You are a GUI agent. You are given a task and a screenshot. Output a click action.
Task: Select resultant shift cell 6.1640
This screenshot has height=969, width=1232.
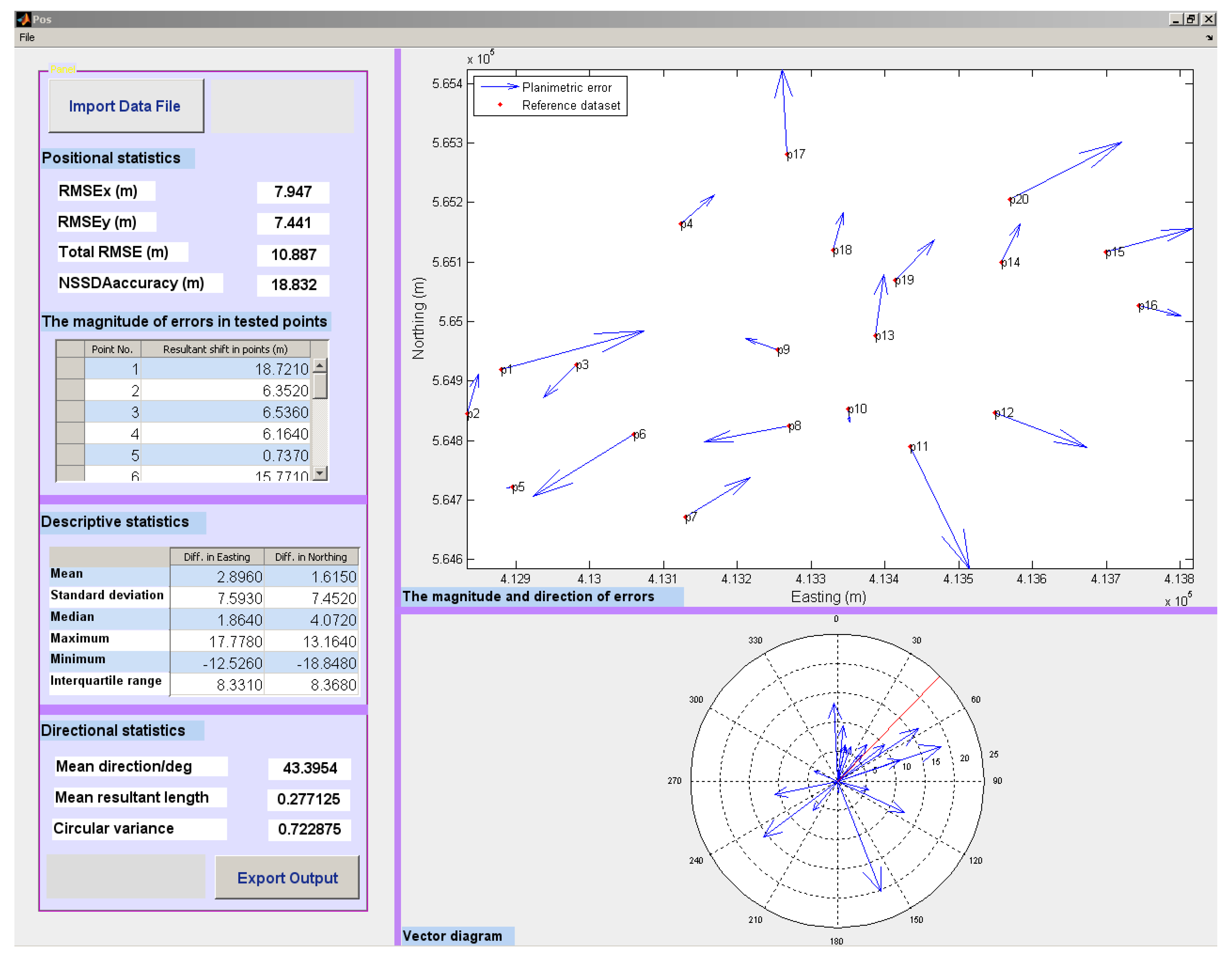click(x=226, y=433)
